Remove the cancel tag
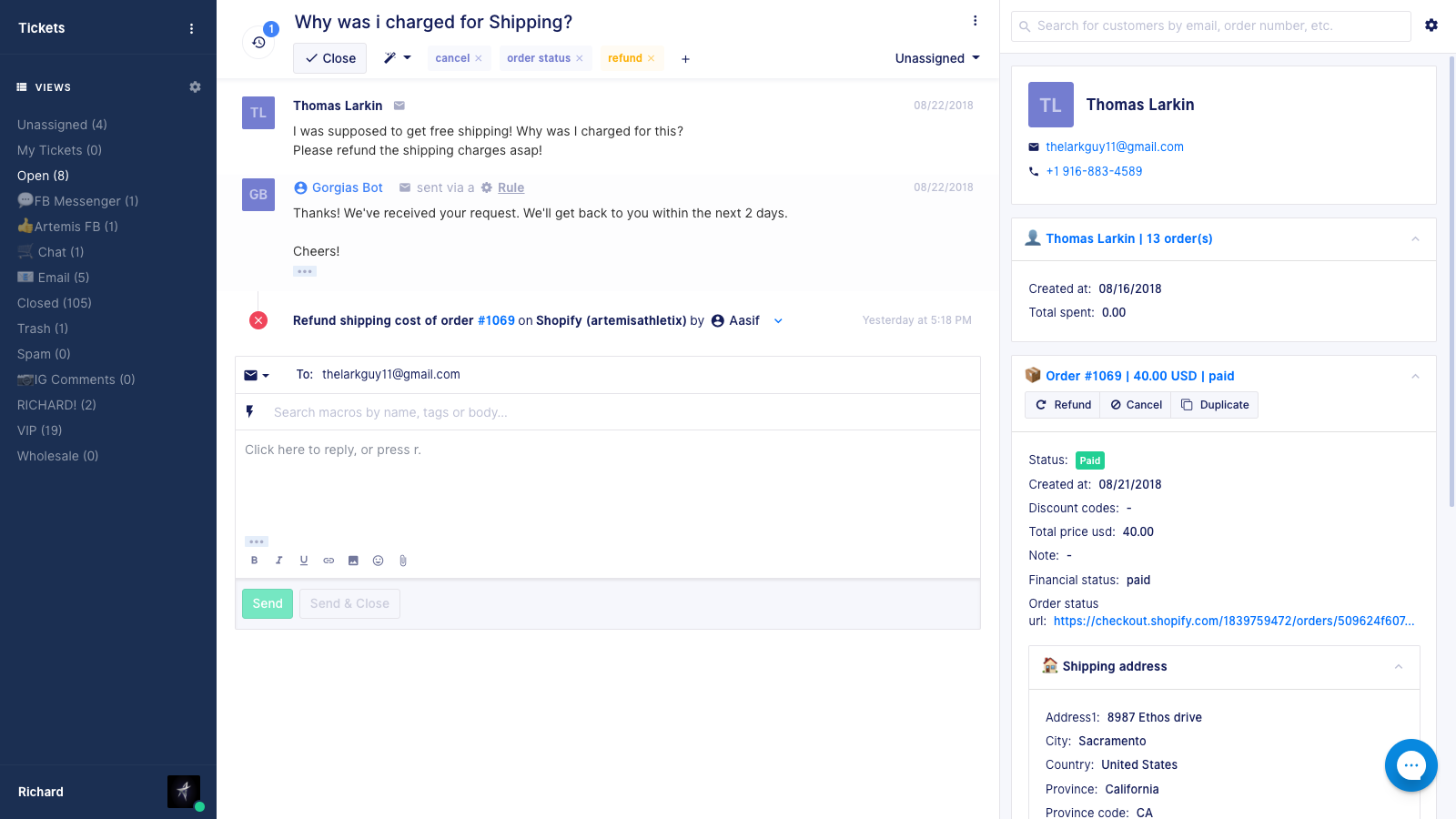The height and width of the screenshot is (819, 1456). [x=479, y=58]
